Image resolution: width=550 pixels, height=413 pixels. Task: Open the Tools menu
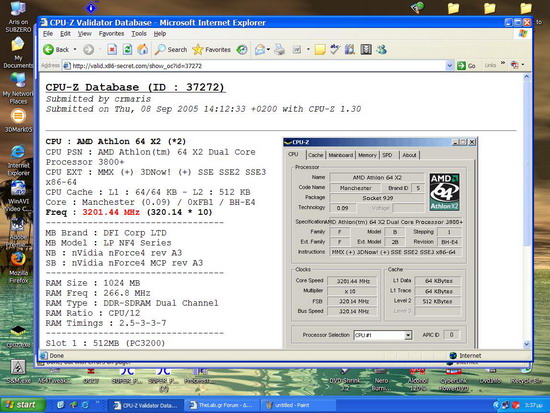click(139, 34)
